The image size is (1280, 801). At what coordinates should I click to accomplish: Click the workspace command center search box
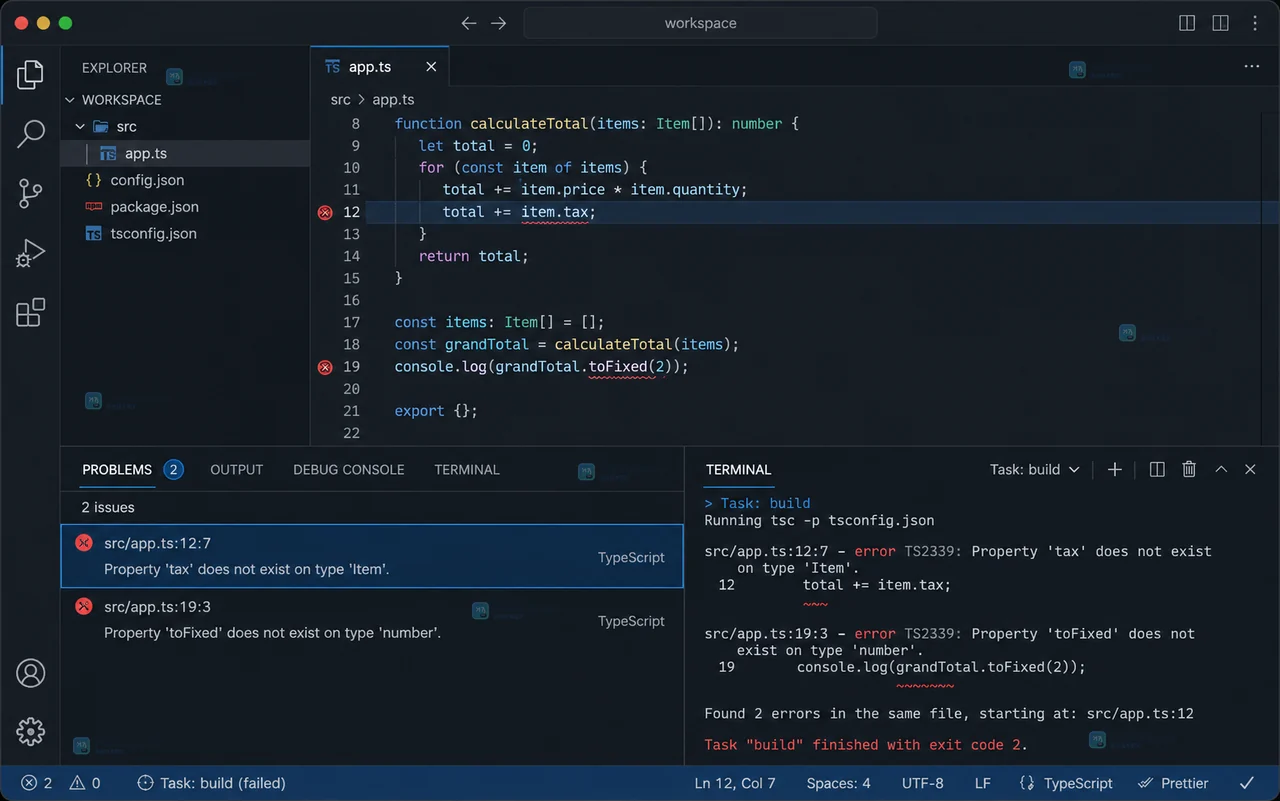[x=700, y=23]
